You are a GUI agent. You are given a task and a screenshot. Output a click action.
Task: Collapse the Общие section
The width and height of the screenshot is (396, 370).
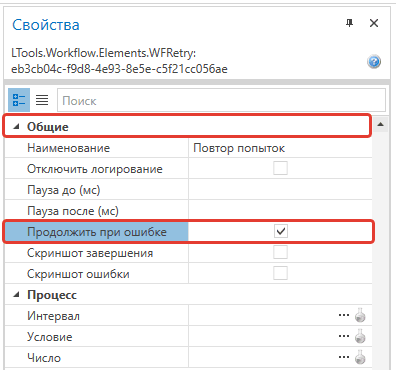[16, 127]
